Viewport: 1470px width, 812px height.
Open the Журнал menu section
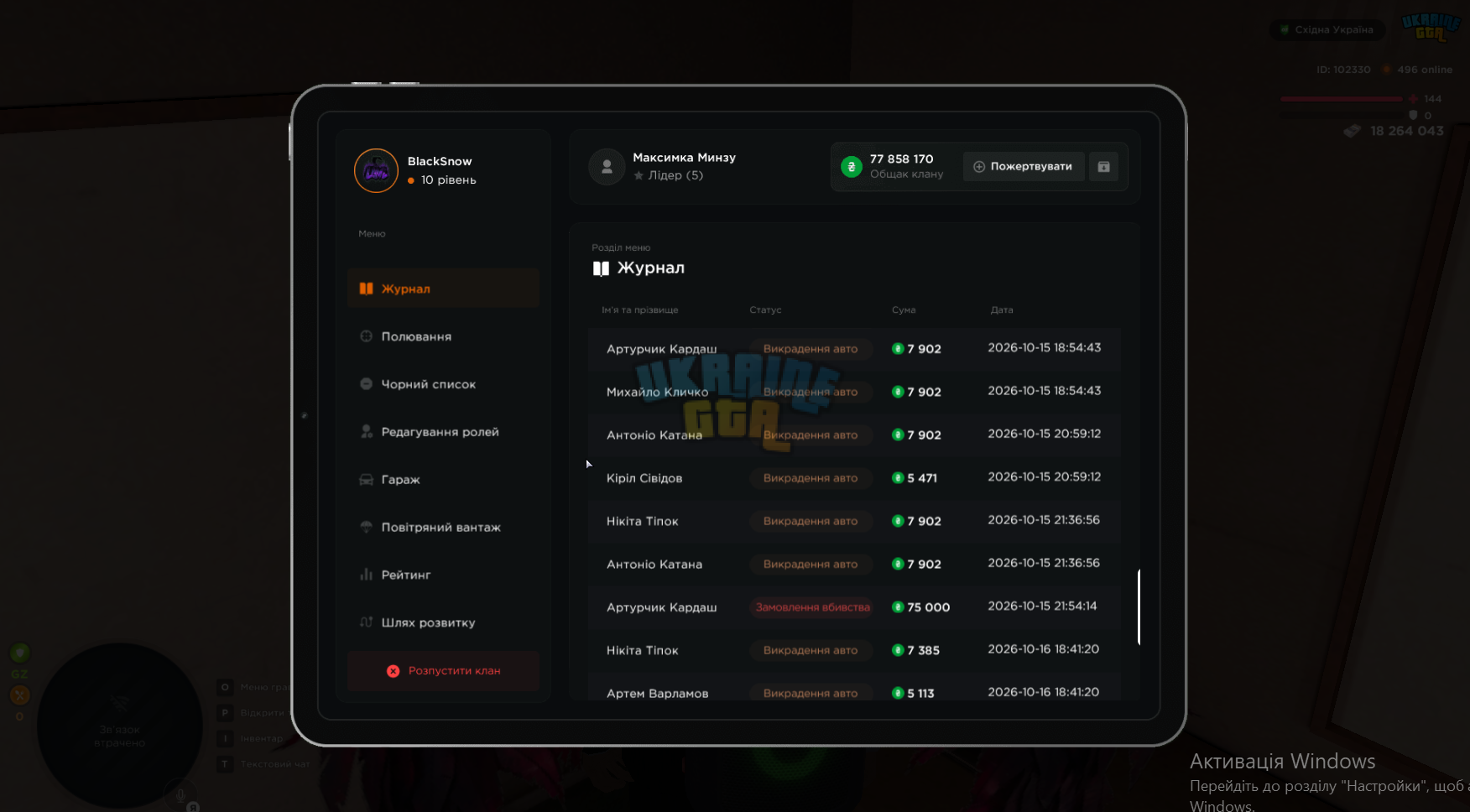pos(443,289)
